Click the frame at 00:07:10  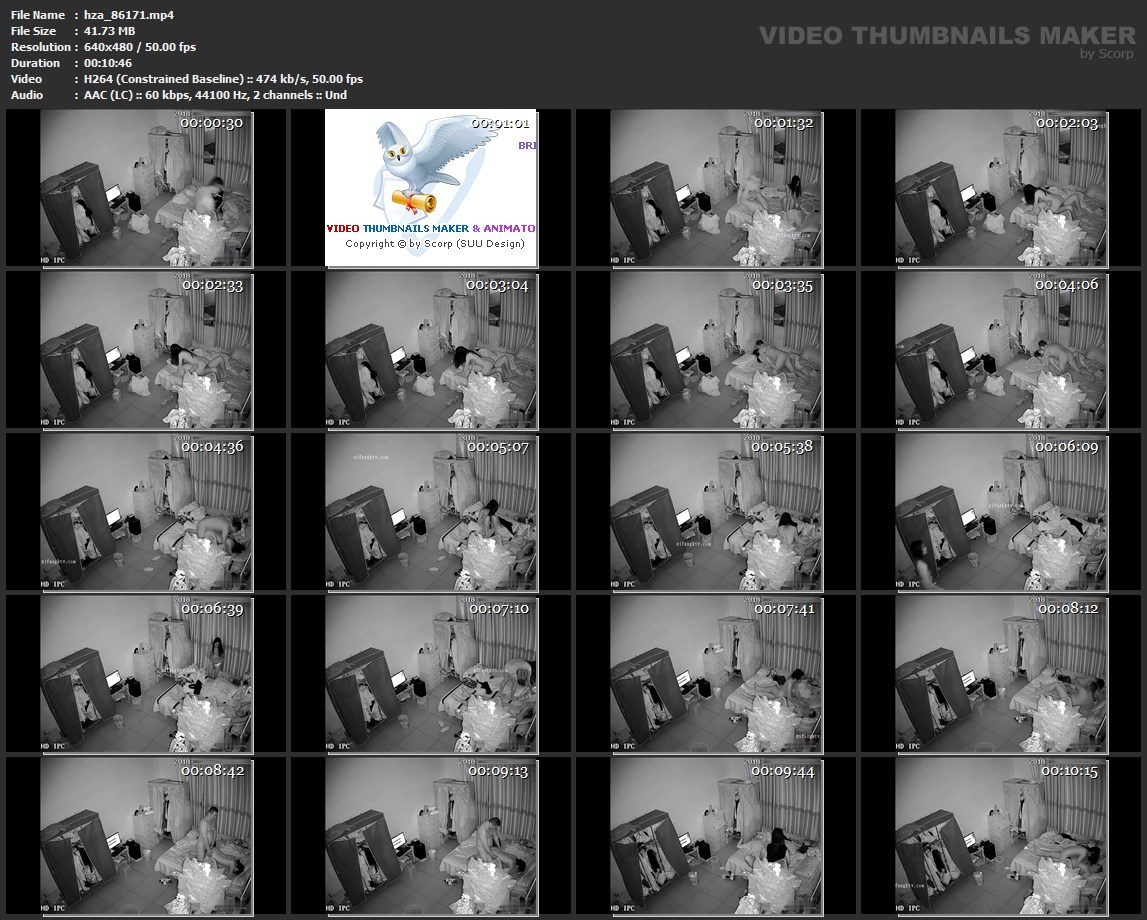coord(431,674)
